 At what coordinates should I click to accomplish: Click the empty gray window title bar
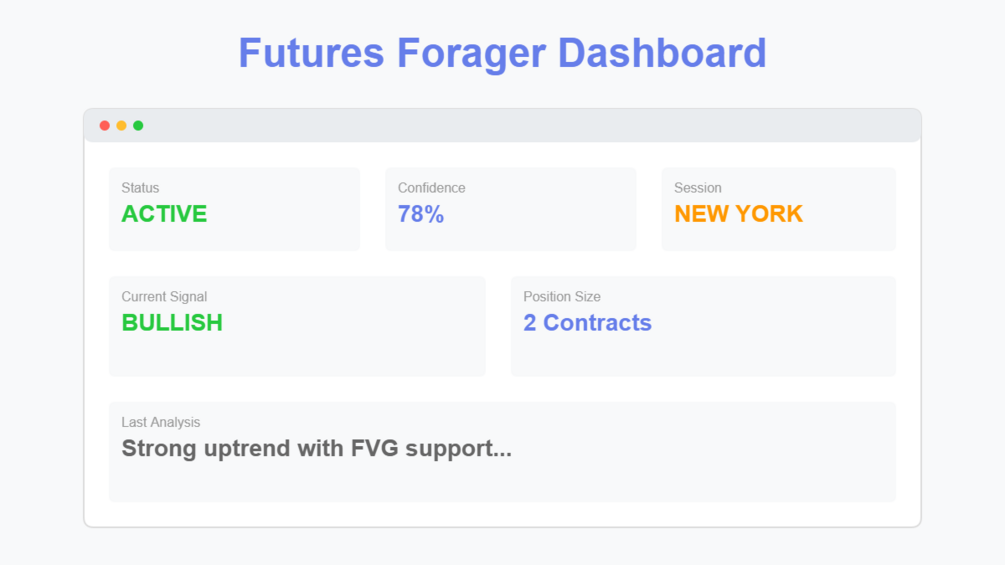(x=520, y=126)
